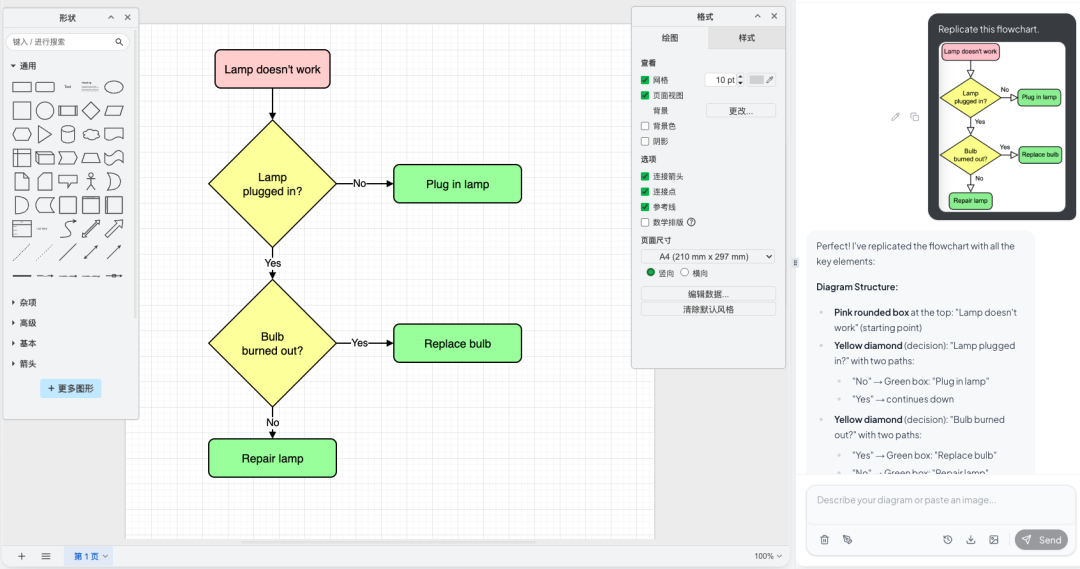The width and height of the screenshot is (1080, 569).
Task: Toggle the 参考线 guides checkbox
Action: click(645, 207)
